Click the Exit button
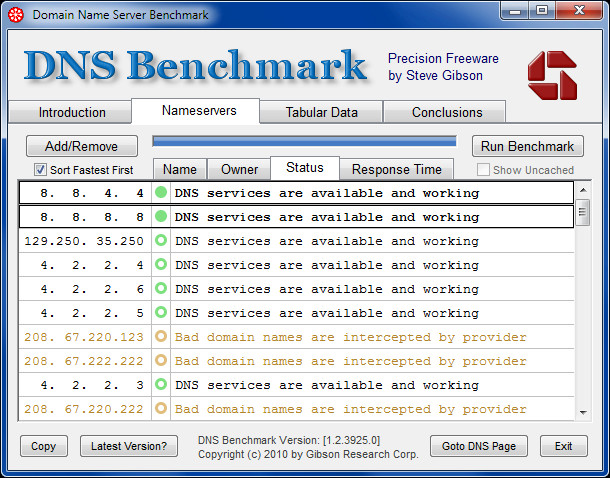This screenshot has height=478, width=610. pos(563,446)
